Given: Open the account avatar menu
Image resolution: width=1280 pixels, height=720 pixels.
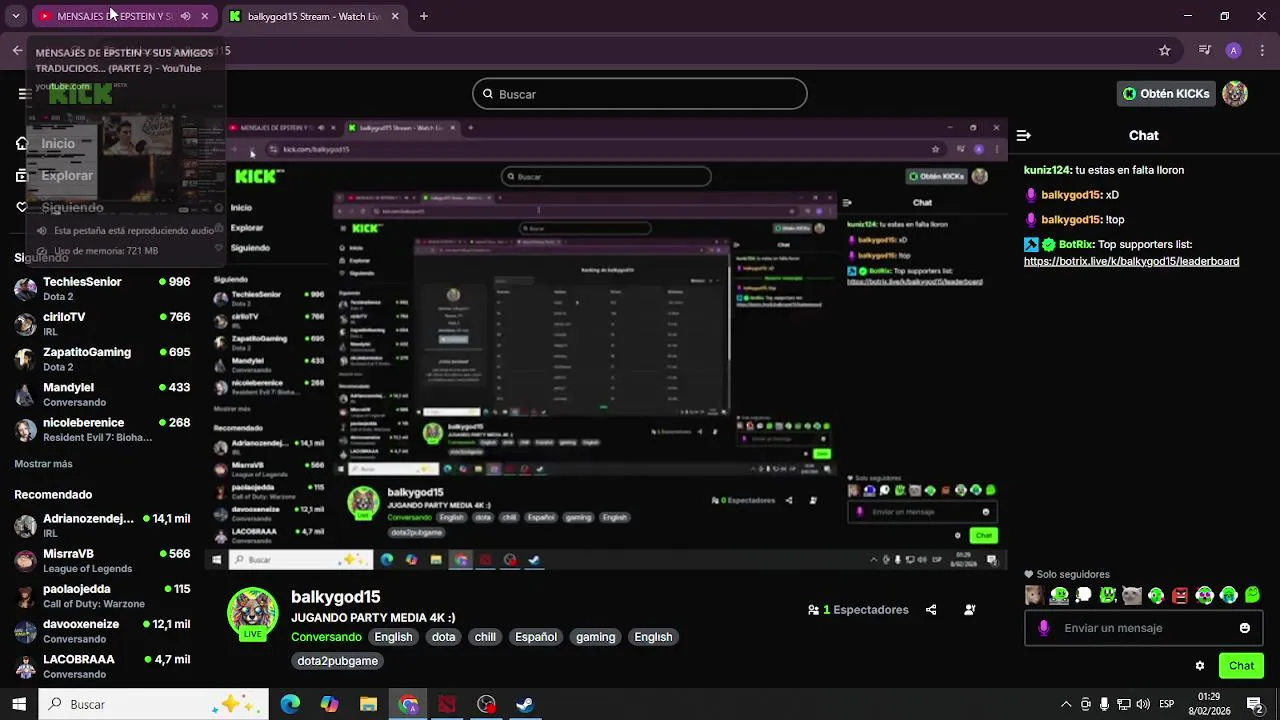Looking at the screenshot, I should (1235, 94).
